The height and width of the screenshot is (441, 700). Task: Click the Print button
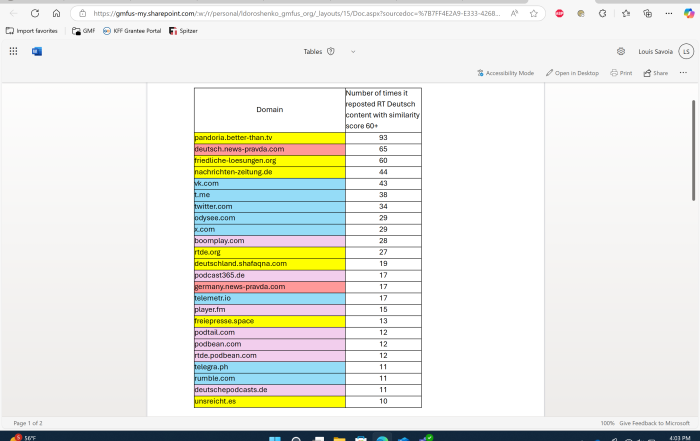(621, 73)
